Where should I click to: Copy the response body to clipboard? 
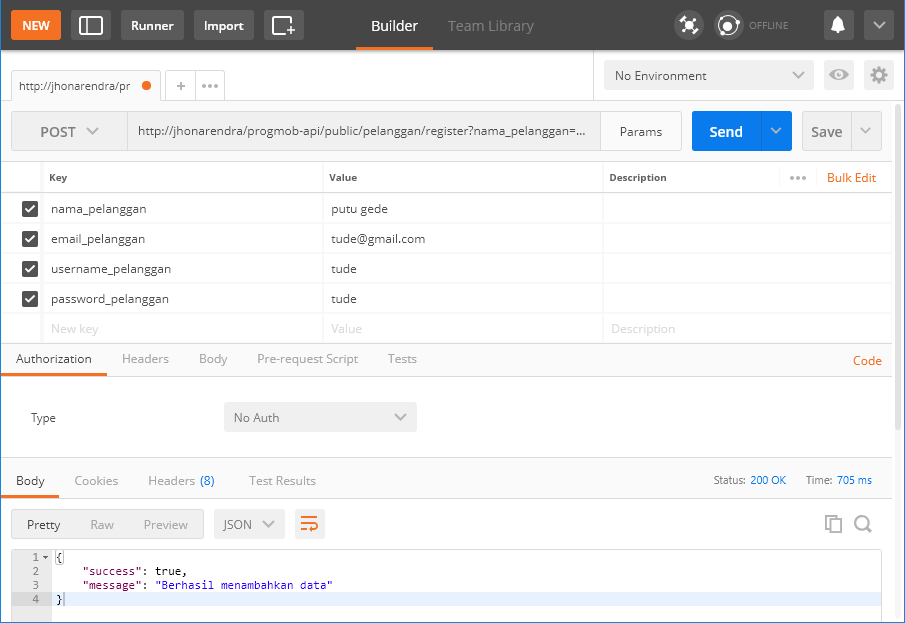833,524
